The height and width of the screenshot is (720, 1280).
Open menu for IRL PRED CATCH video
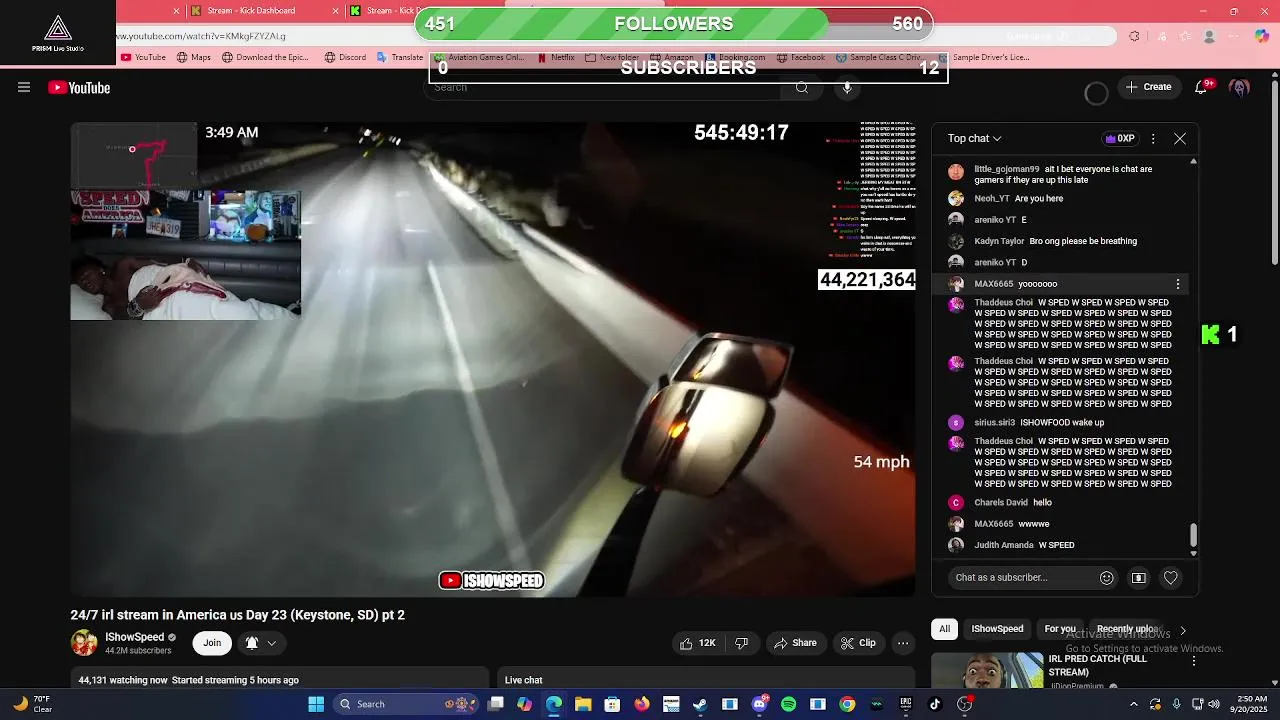click(1193, 661)
